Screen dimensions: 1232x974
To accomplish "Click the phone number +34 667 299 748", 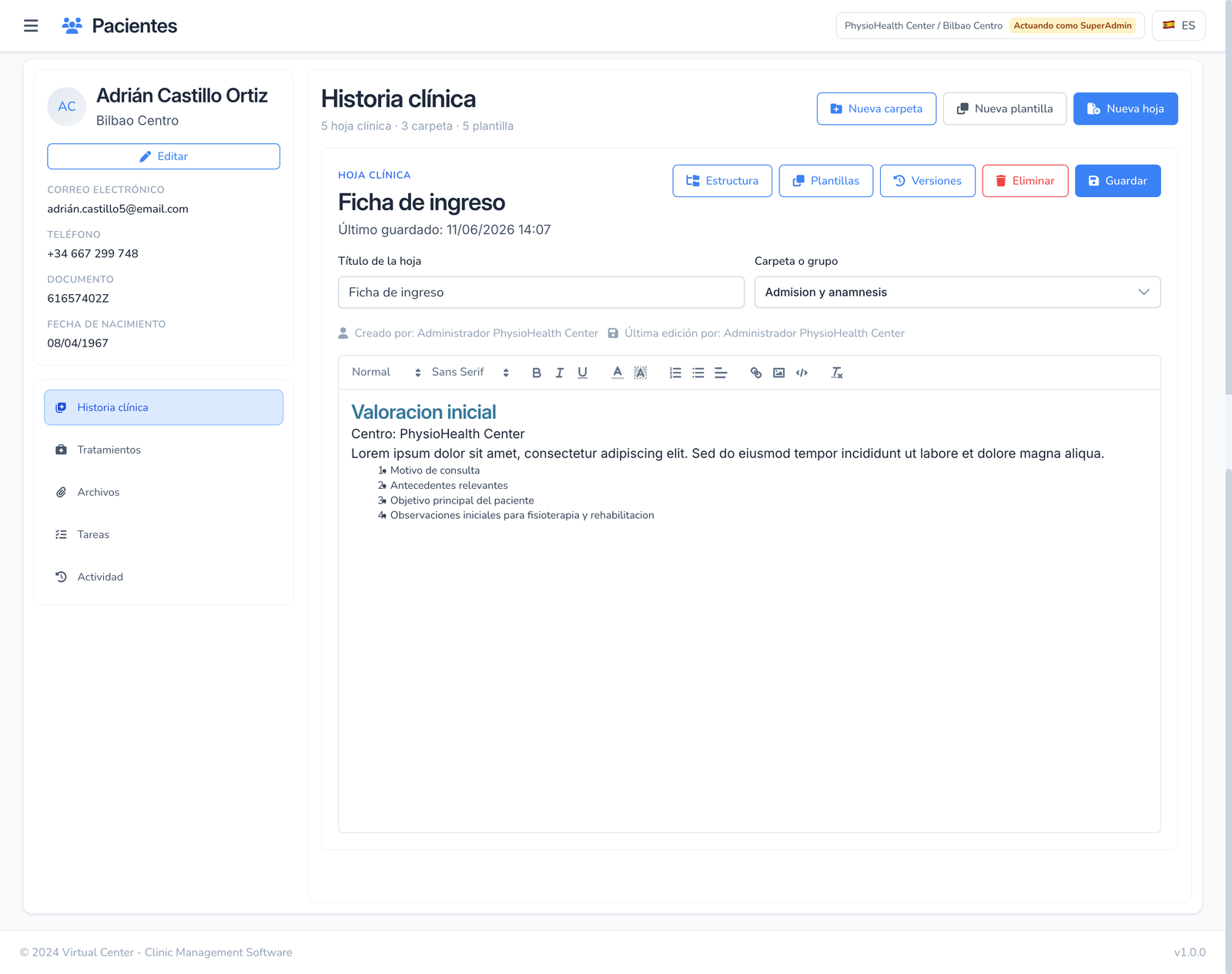I will (x=93, y=253).
